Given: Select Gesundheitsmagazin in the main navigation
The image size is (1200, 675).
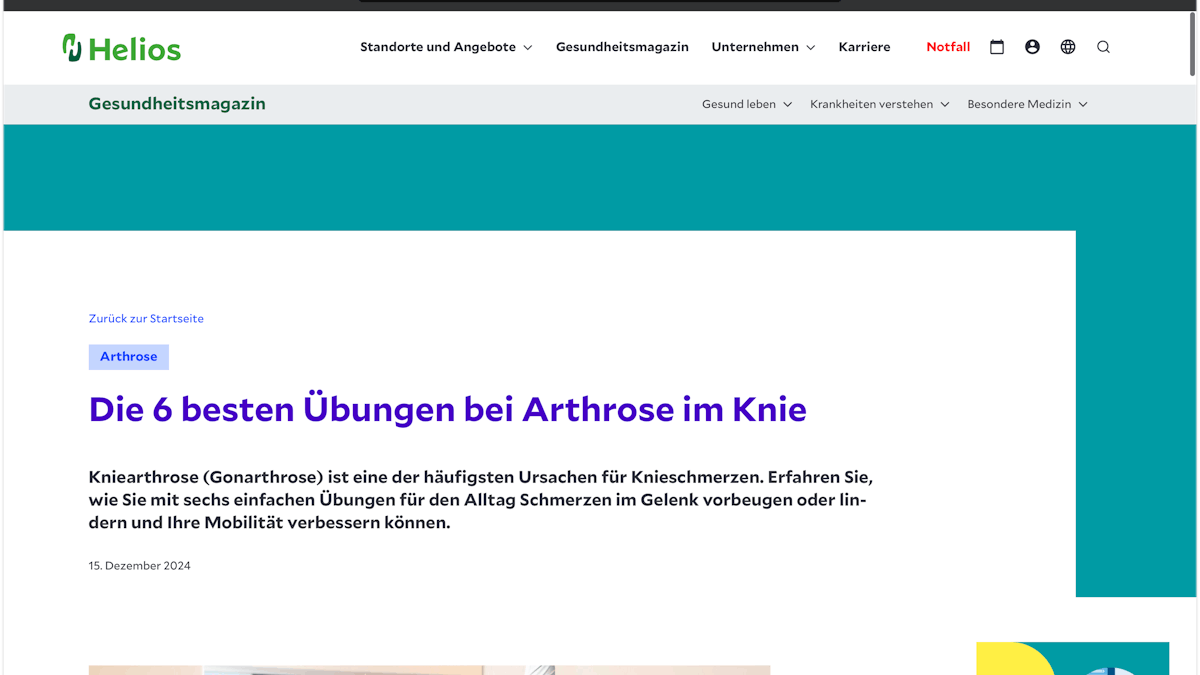Looking at the screenshot, I should pyautogui.click(x=622, y=46).
